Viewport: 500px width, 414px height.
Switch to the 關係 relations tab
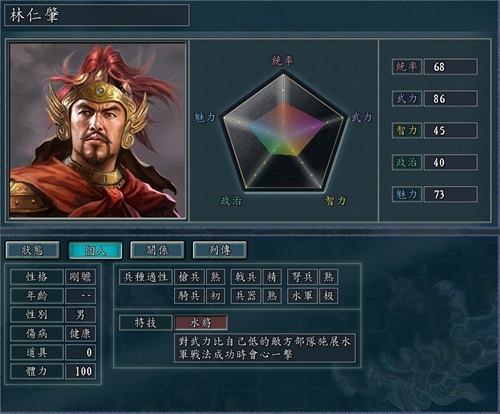(157, 250)
